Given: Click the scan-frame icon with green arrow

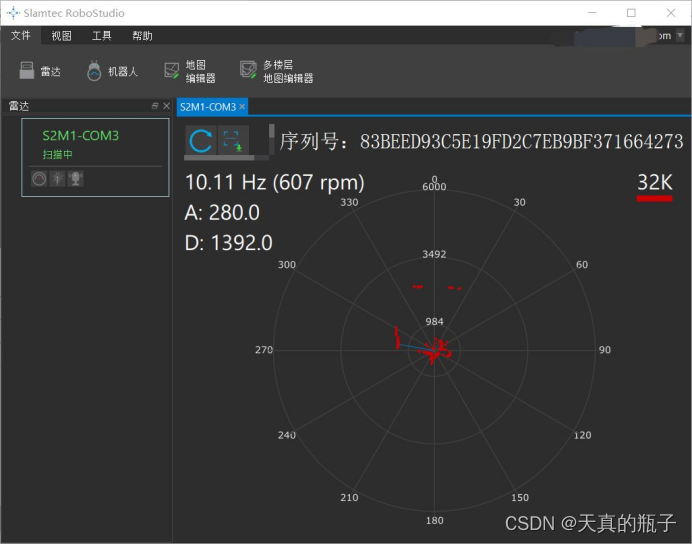Looking at the screenshot, I should pyautogui.click(x=233, y=141).
